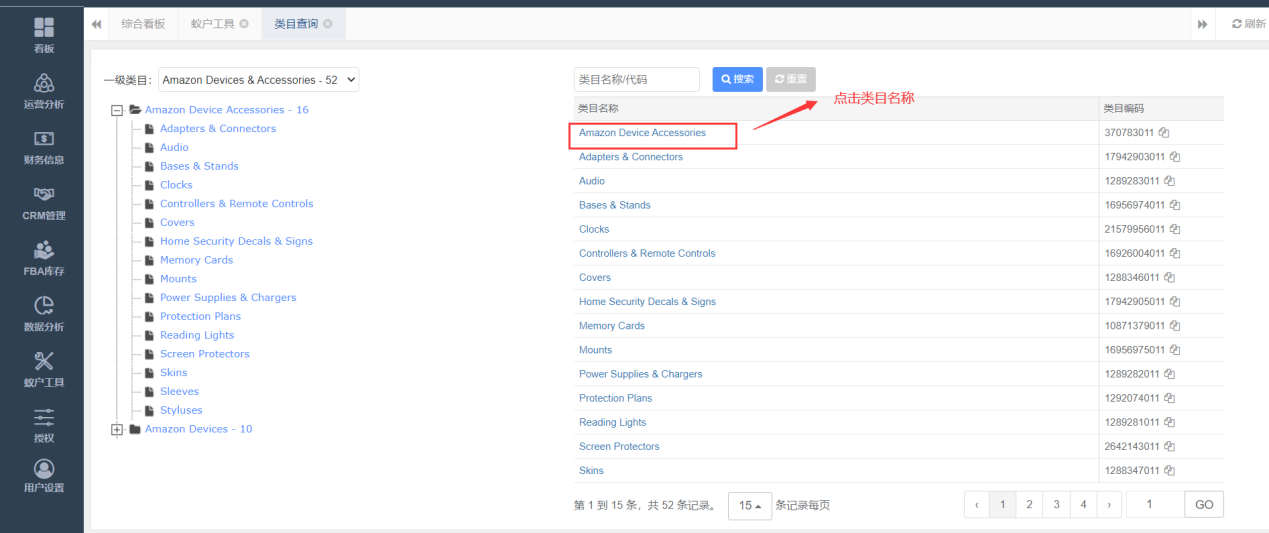1269x533 pixels.
Task: Select Controllers & Remote Controls tree item
Action: click(236, 204)
